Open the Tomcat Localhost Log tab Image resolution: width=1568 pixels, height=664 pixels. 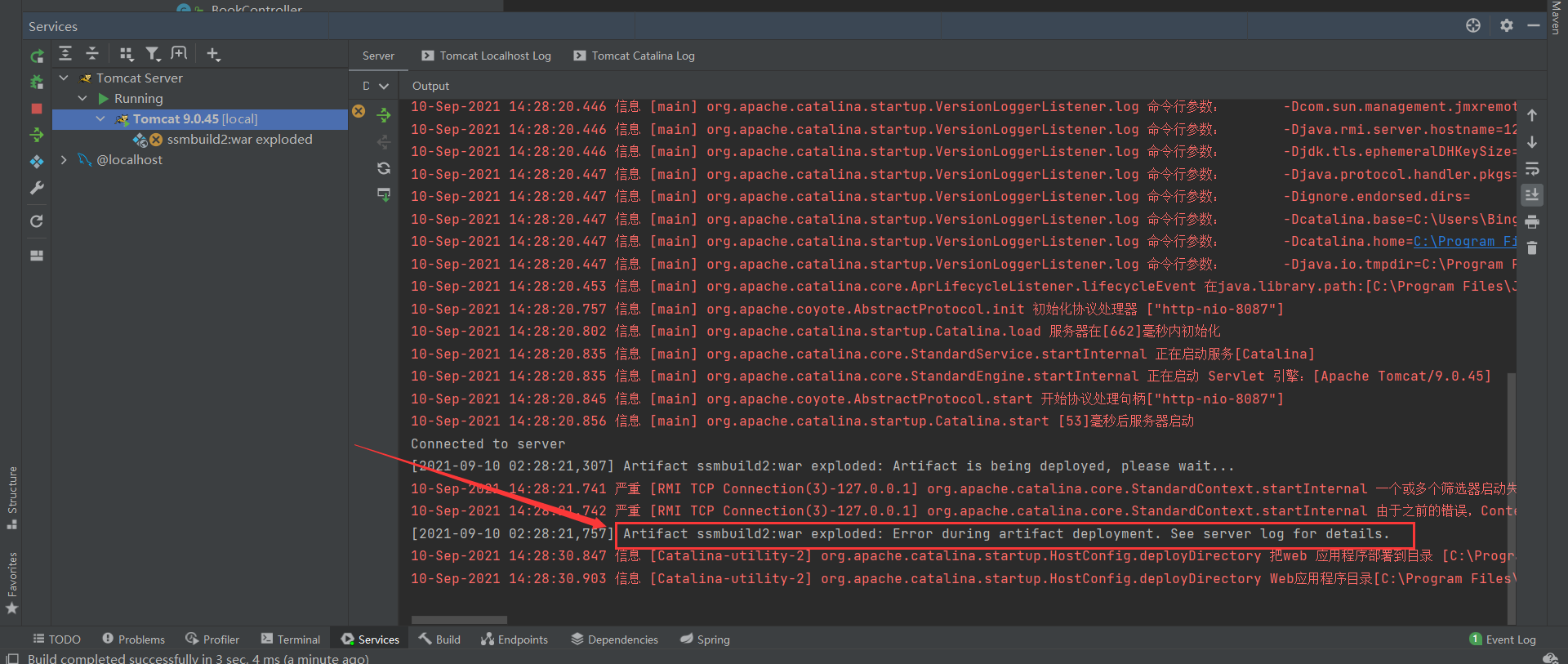[x=487, y=56]
